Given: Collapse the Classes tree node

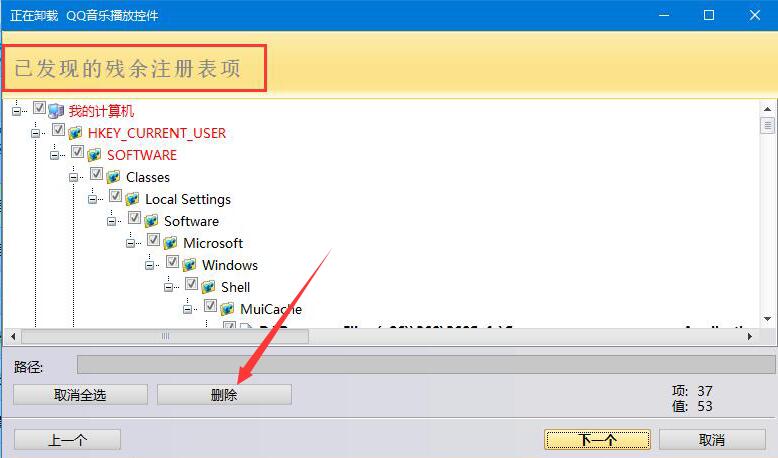Looking at the screenshot, I should (x=73, y=177).
